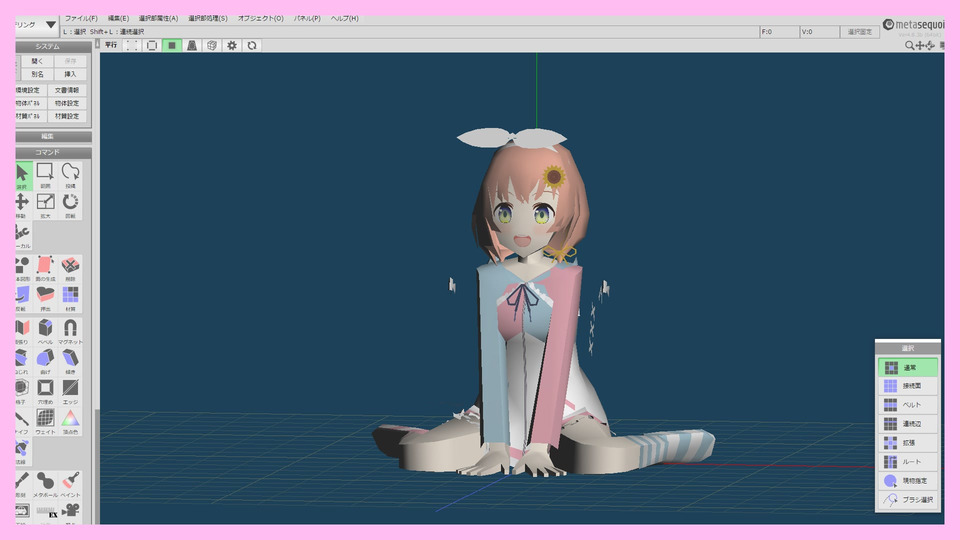Image resolution: width=960 pixels, height=540 pixels.
Task: Choose the Metaball (メタボール) tool
Action: [x=45, y=485]
